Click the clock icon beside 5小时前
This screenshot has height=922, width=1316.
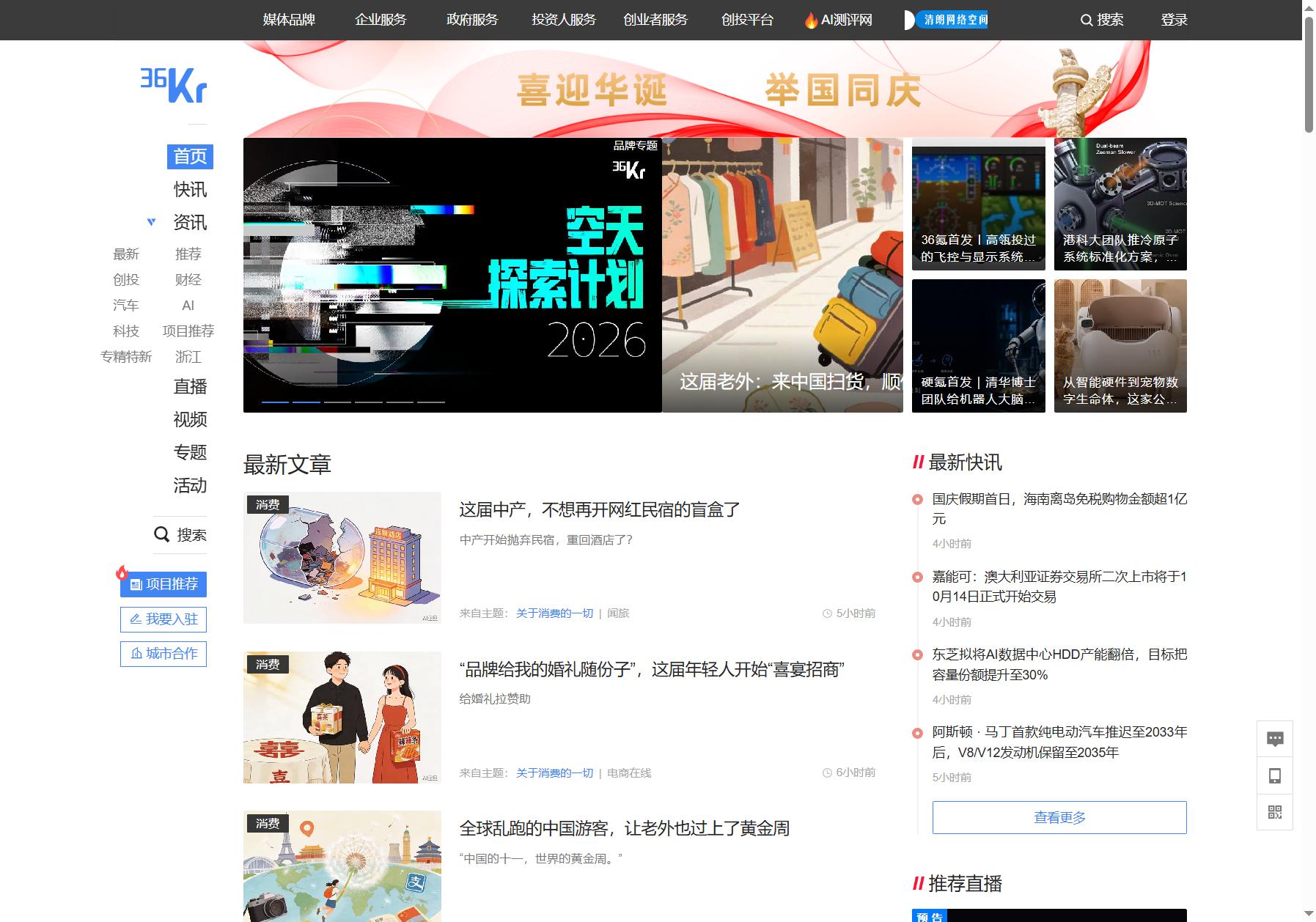[x=827, y=613]
